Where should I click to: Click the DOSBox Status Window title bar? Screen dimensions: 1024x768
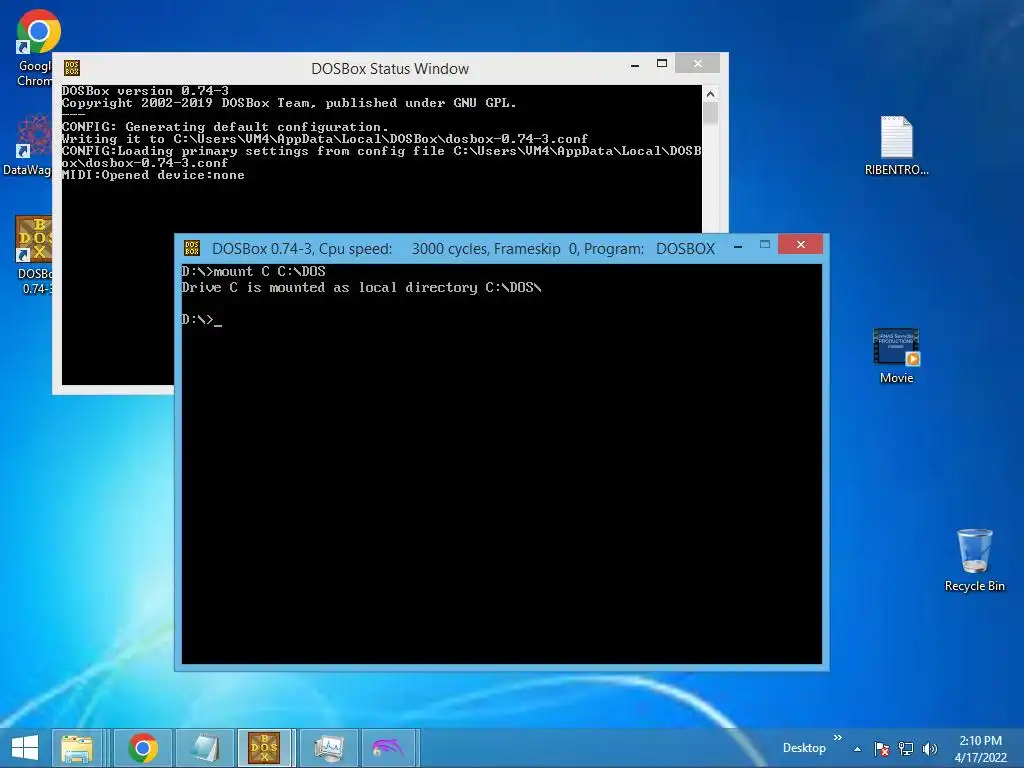390,69
